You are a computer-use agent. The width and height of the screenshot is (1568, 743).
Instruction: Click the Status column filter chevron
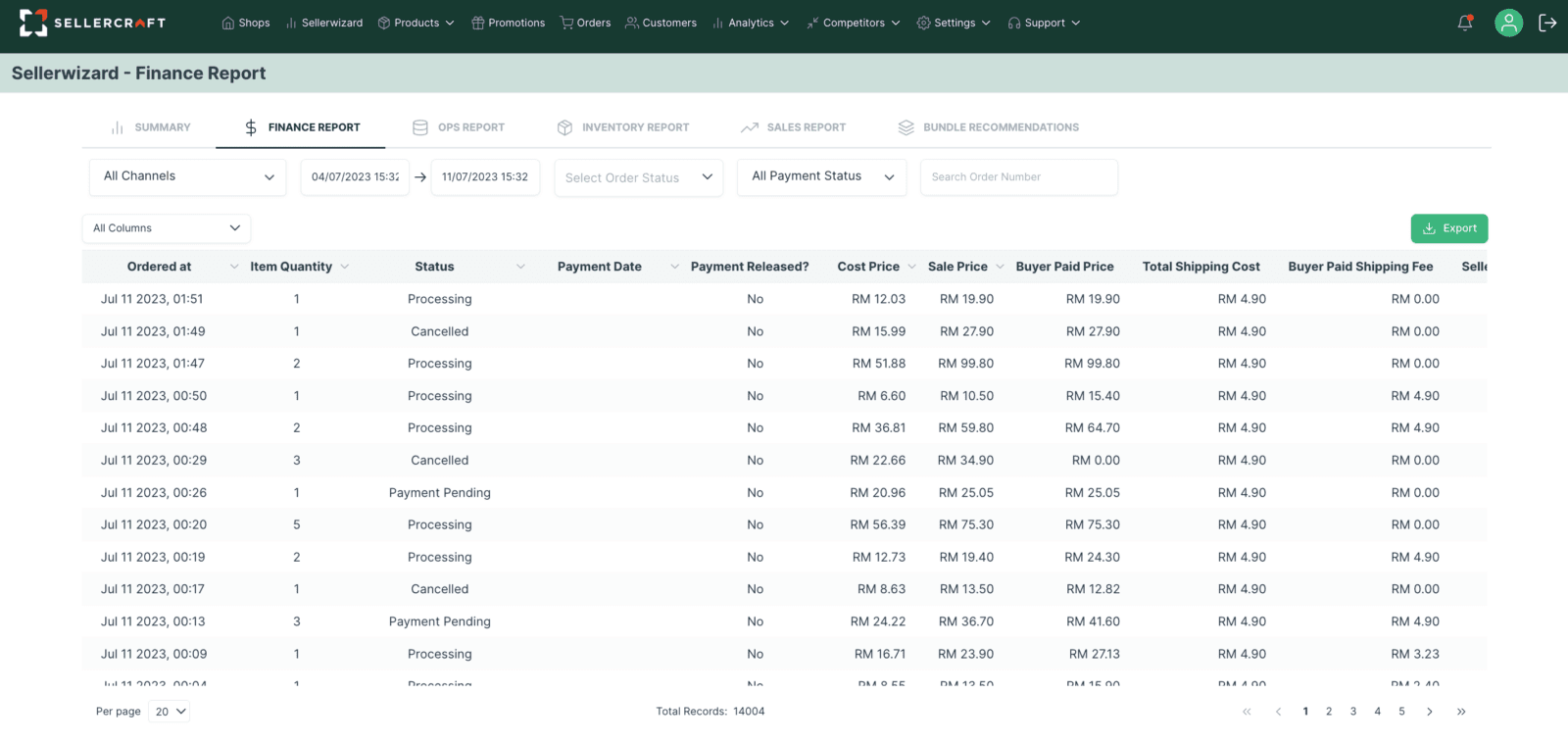(x=520, y=267)
